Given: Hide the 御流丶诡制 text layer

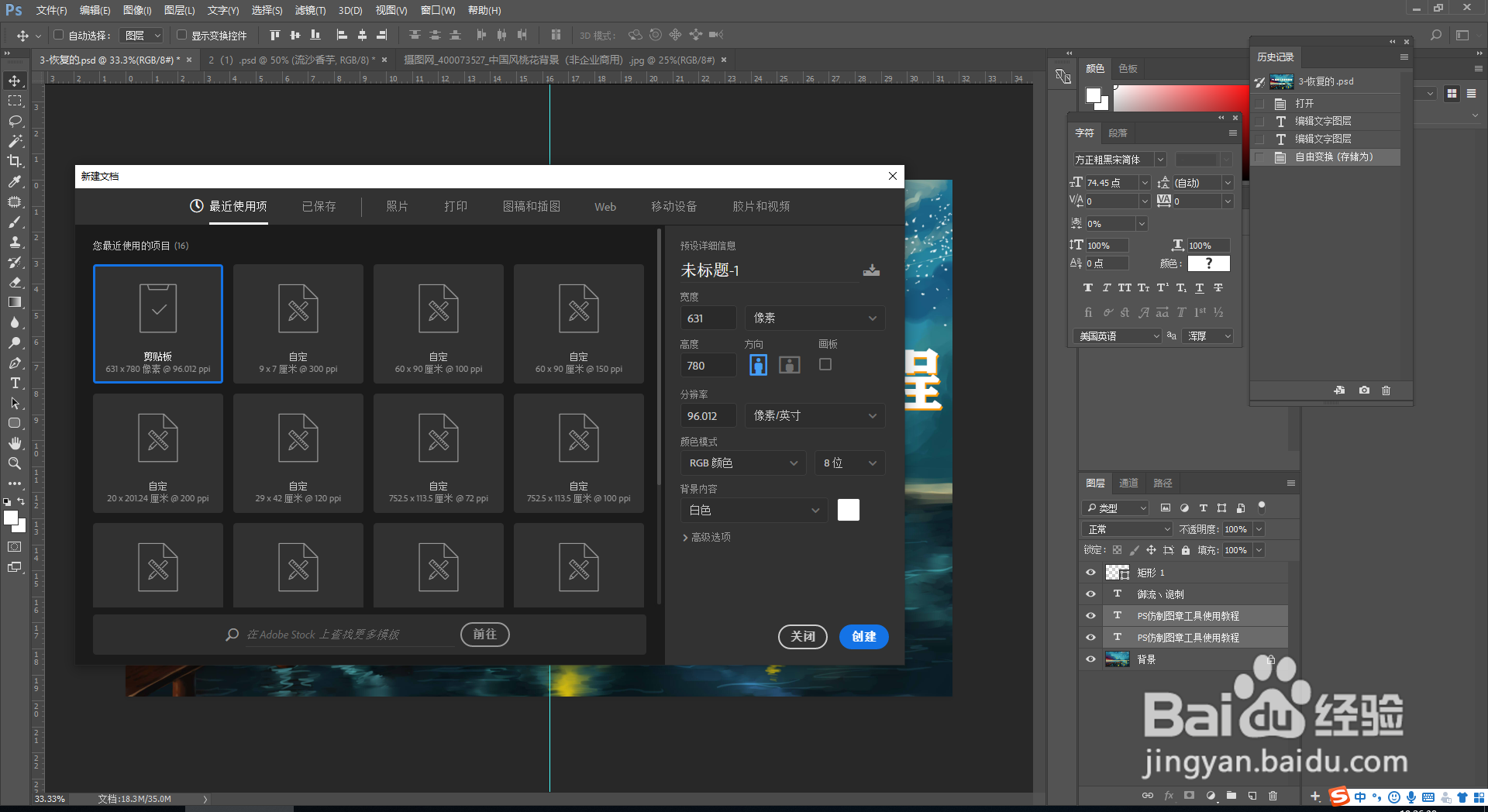Looking at the screenshot, I should [x=1090, y=594].
